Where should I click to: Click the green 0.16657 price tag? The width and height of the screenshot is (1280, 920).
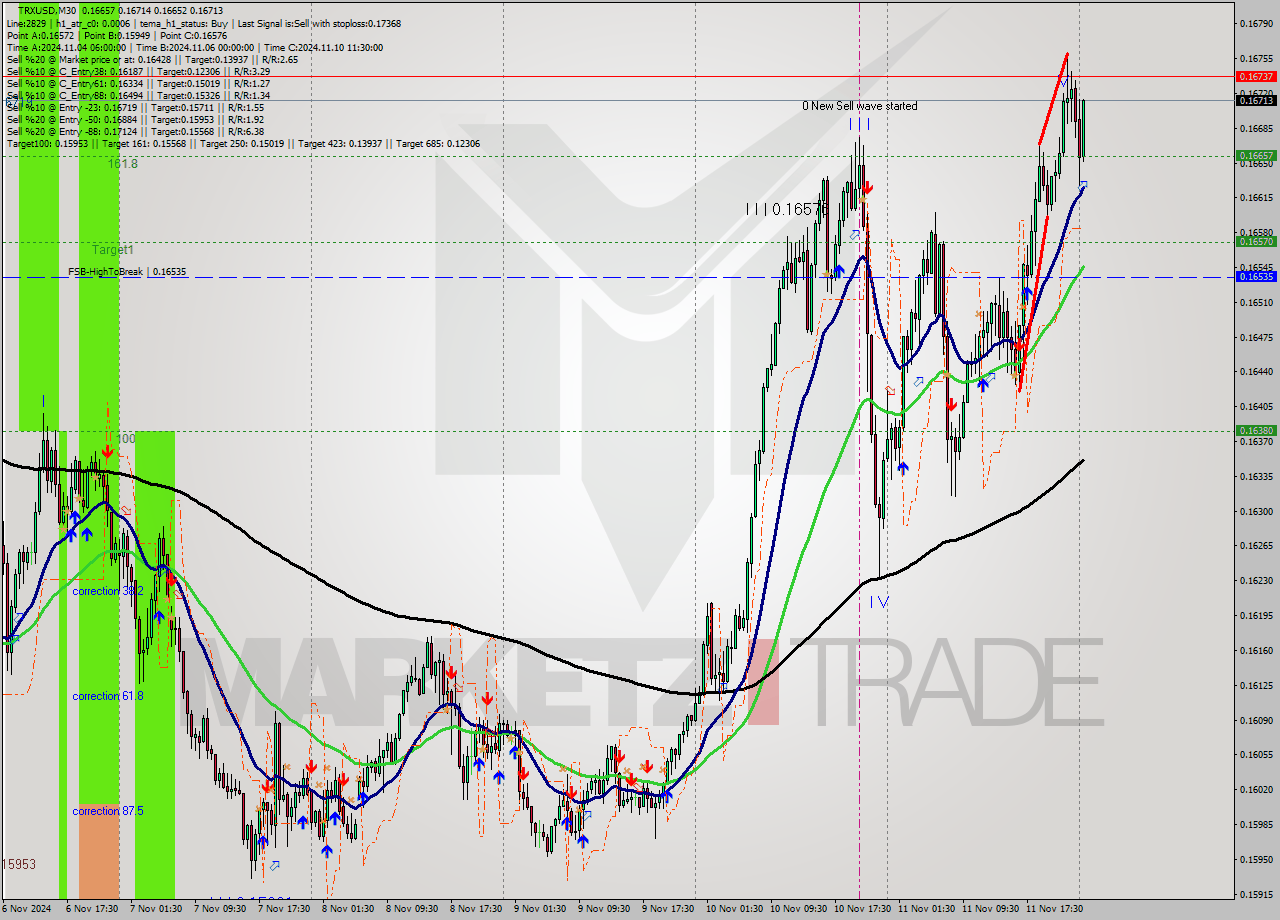point(1256,155)
